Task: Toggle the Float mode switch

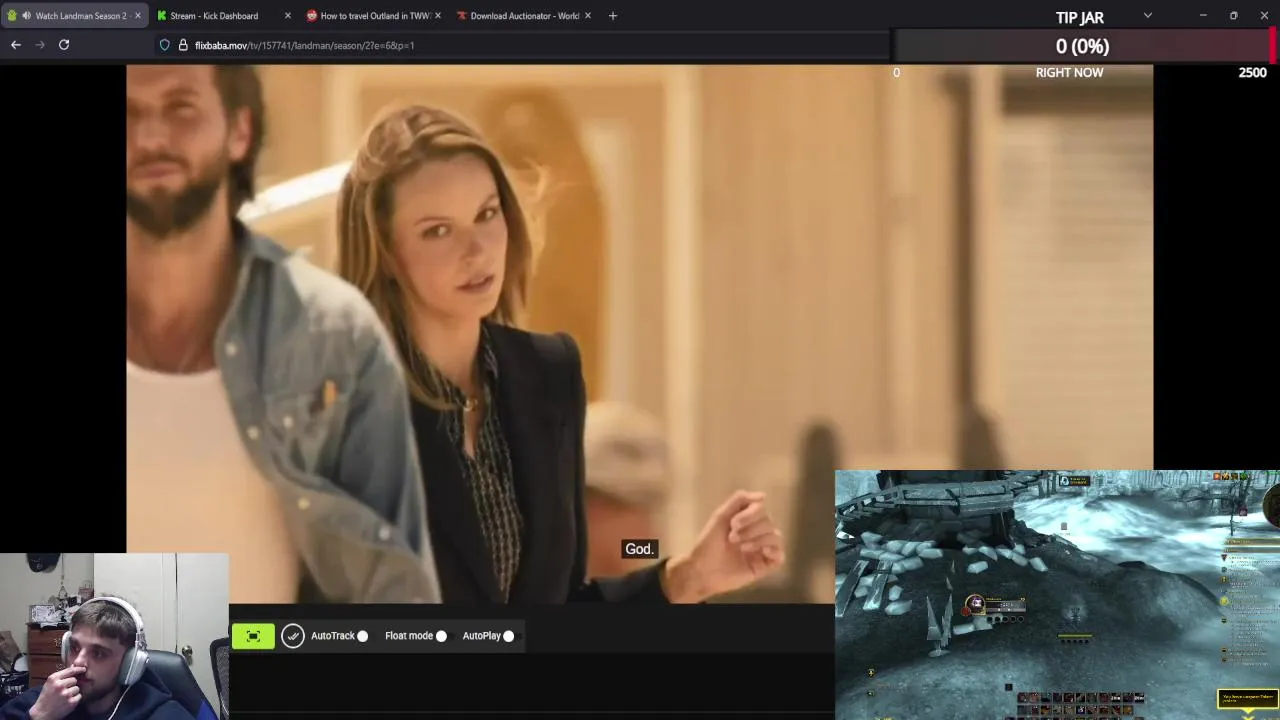Action: [x=441, y=636]
